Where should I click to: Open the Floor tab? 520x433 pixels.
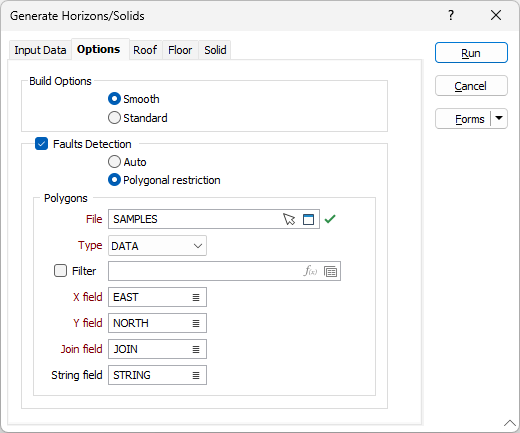click(x=180, y=50)
